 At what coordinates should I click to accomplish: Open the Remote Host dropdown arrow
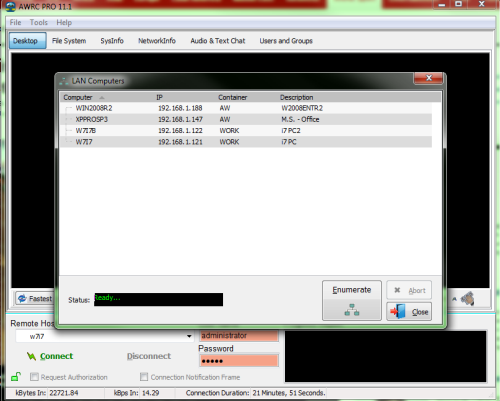(x=189, y=336)
